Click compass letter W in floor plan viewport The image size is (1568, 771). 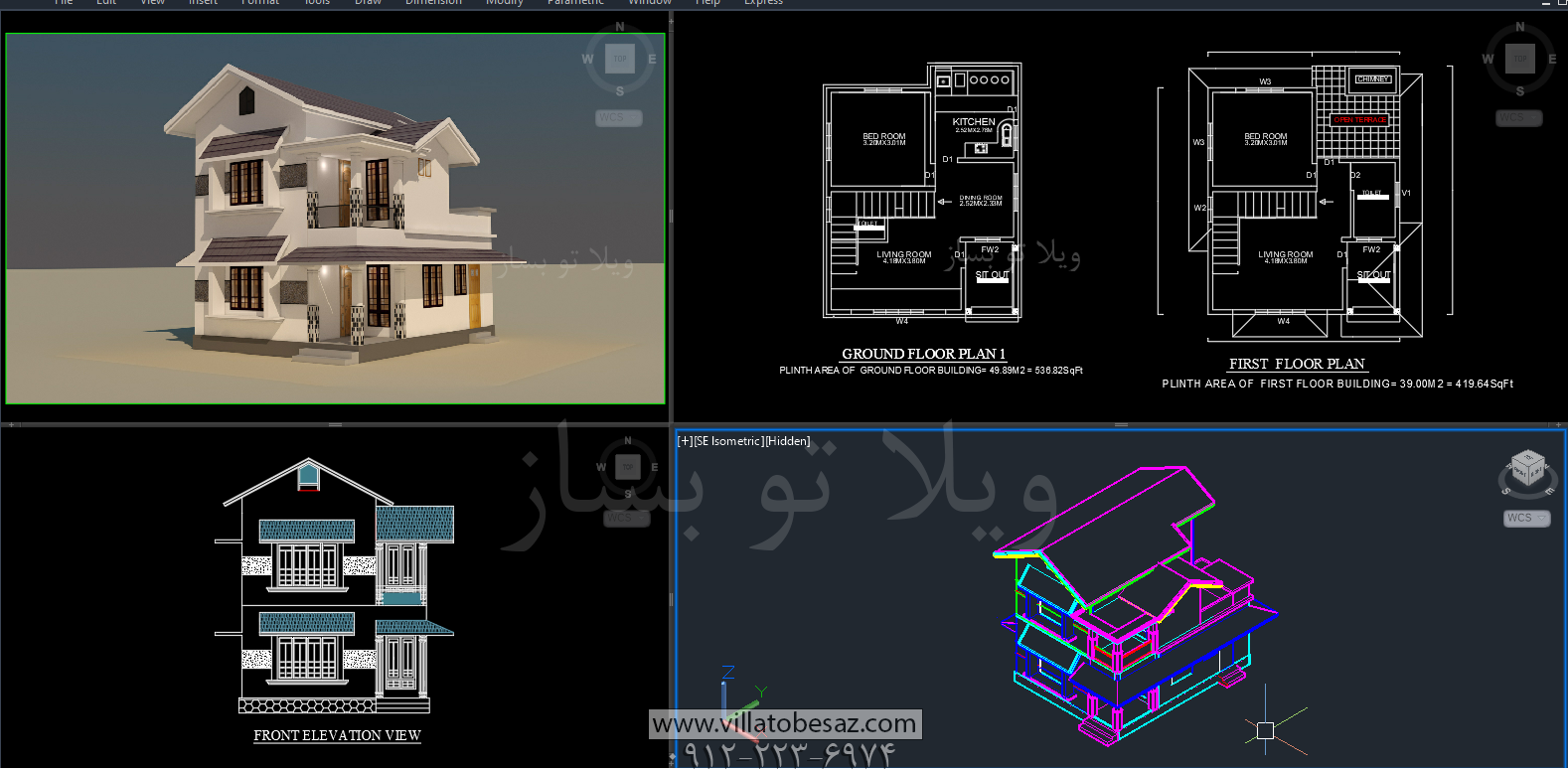pyautogui.click(x=1488, y=60)
